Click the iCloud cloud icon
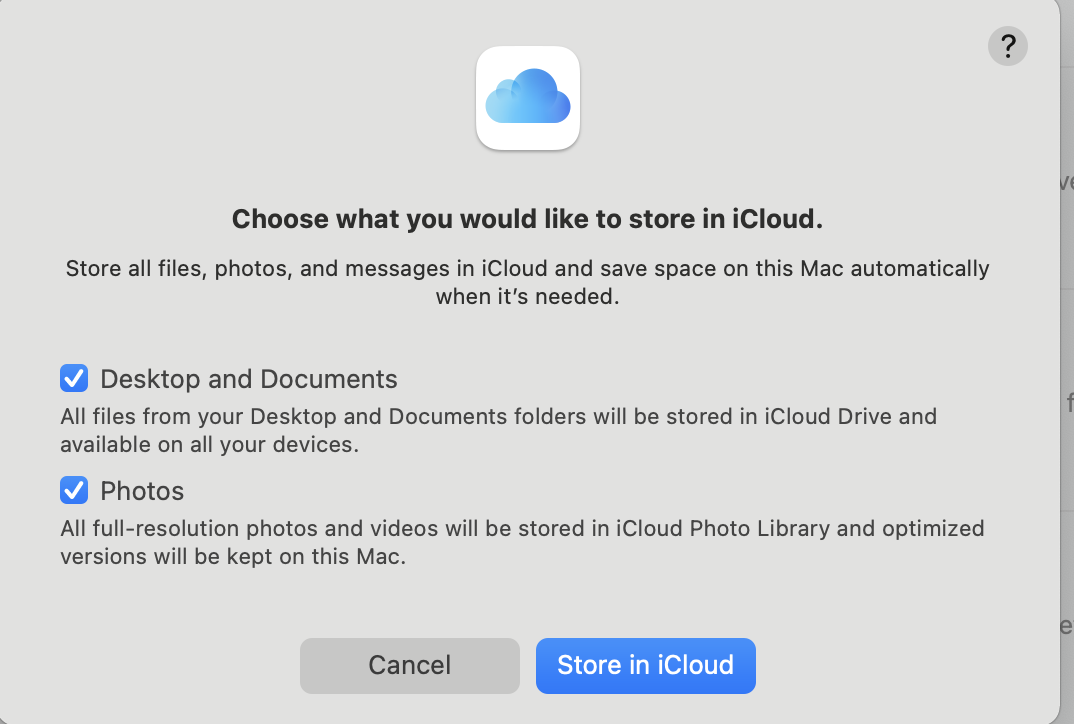1074x724 pixels. 527,97
